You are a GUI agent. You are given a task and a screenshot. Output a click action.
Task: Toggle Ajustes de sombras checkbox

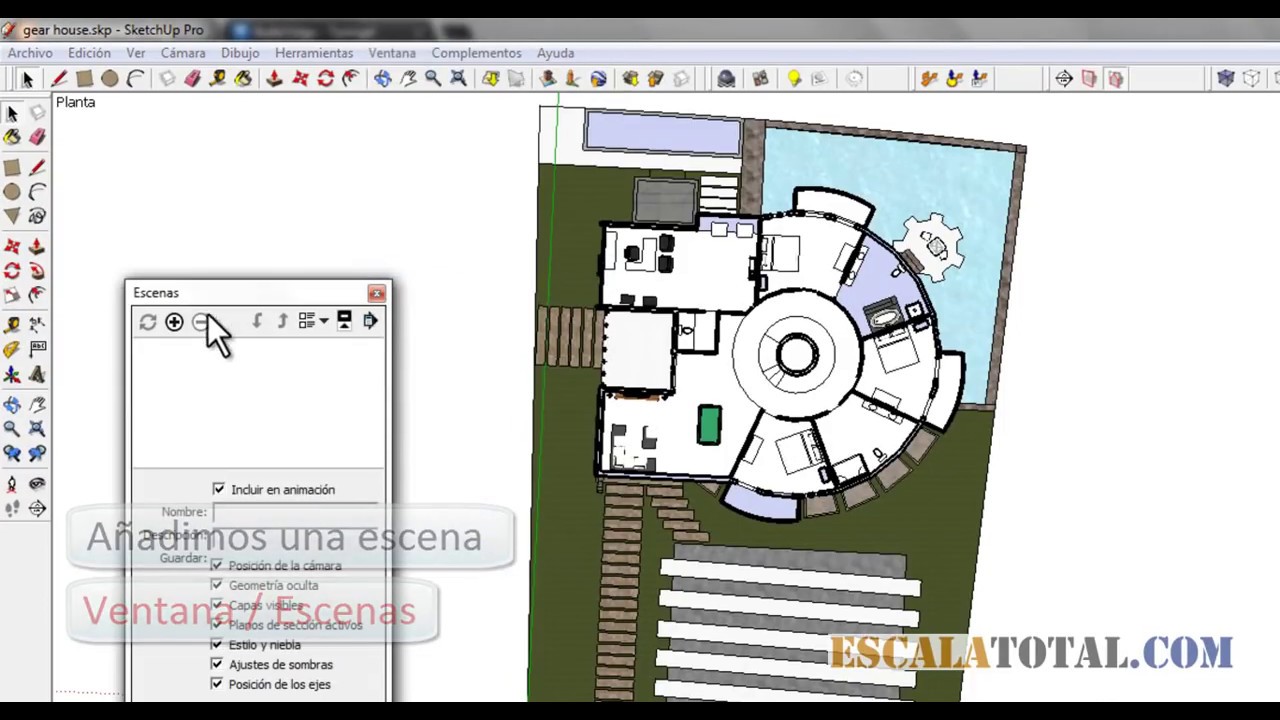click(217, 664)
